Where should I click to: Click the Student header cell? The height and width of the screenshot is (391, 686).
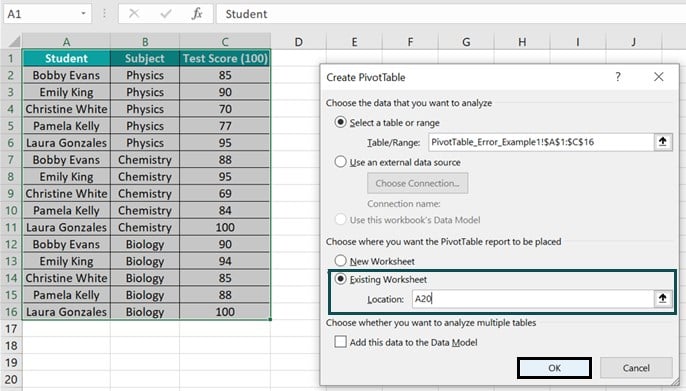click(66, 58)
